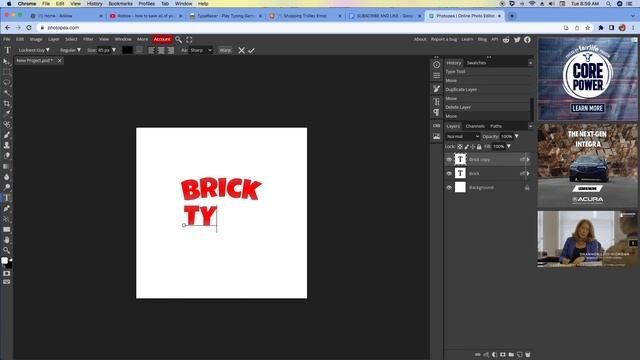The width and height of the screenshot is (640, 360).
Task: Open the Paragraph panel icon
Action: (436, 112)
